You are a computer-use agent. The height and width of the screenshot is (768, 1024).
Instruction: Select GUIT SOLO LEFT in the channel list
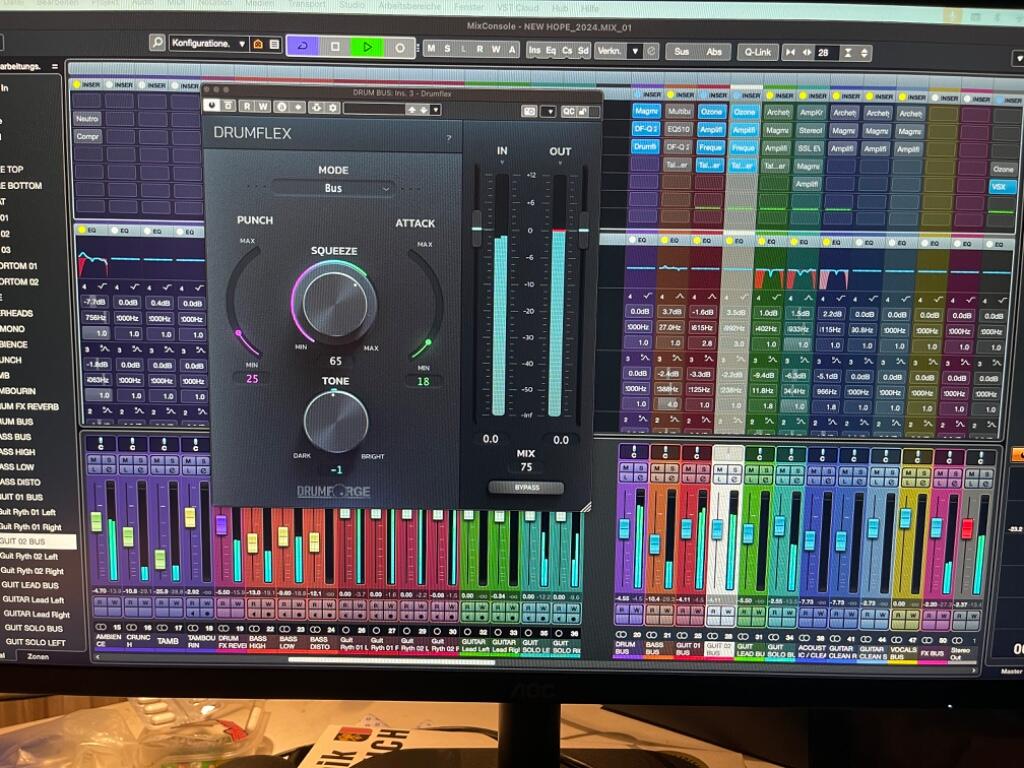pos(37,642)
